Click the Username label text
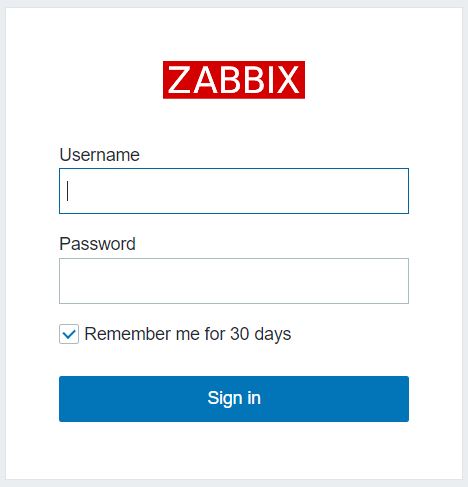 (99, 155)
